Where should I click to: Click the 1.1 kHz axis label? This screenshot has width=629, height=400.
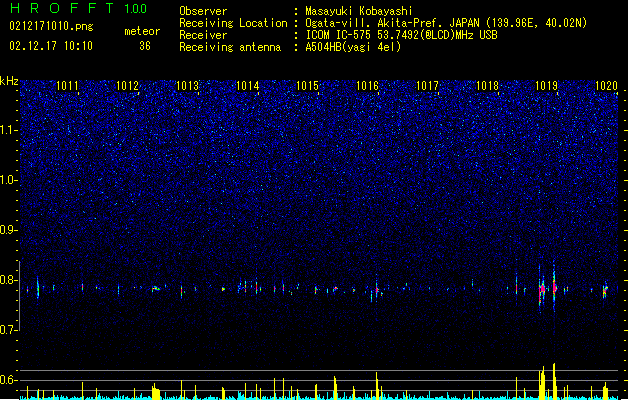click(x=9, y=130)
